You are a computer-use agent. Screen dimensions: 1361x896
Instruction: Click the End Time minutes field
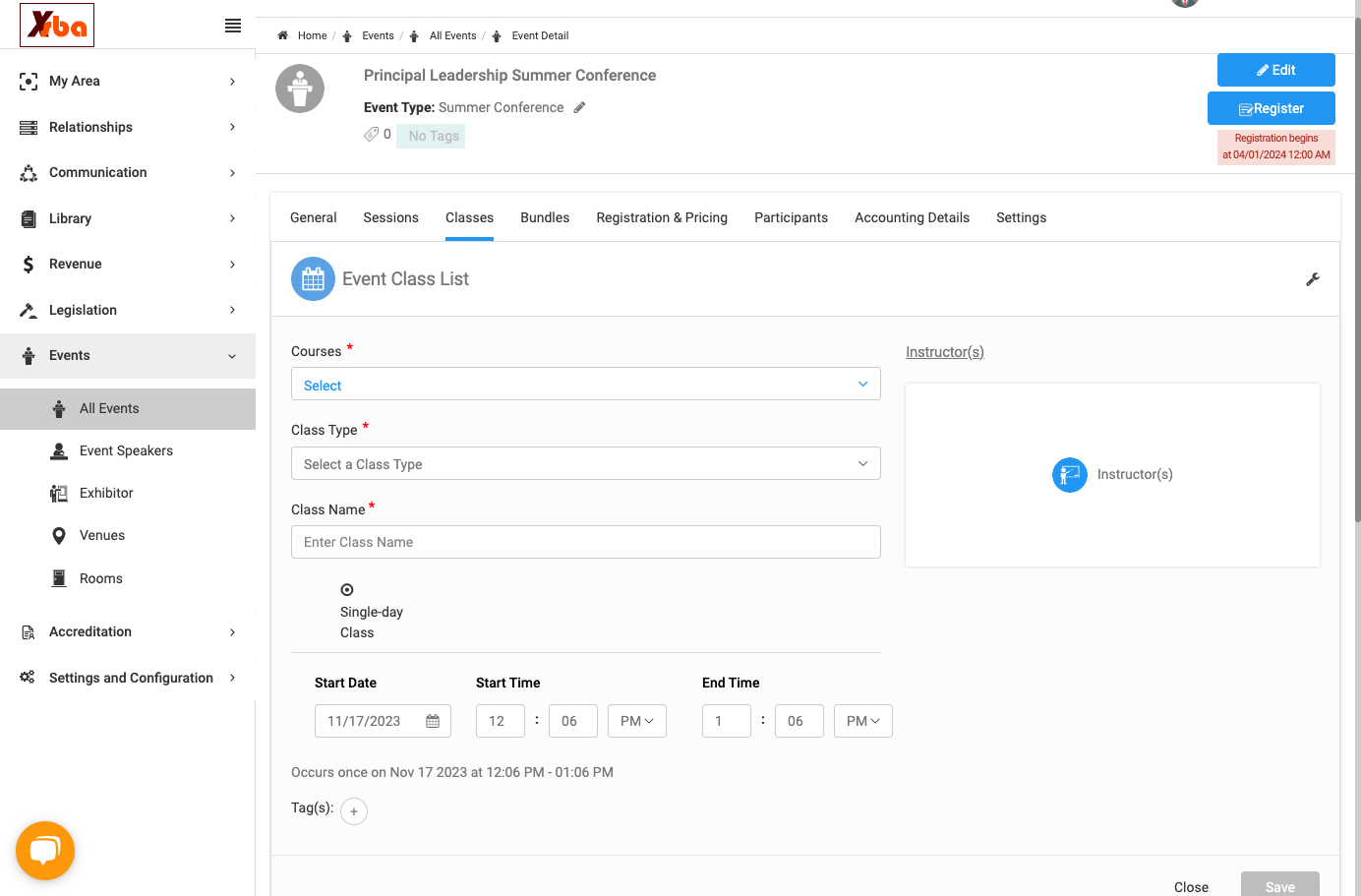pyautogui.click(x=799, y=721)
